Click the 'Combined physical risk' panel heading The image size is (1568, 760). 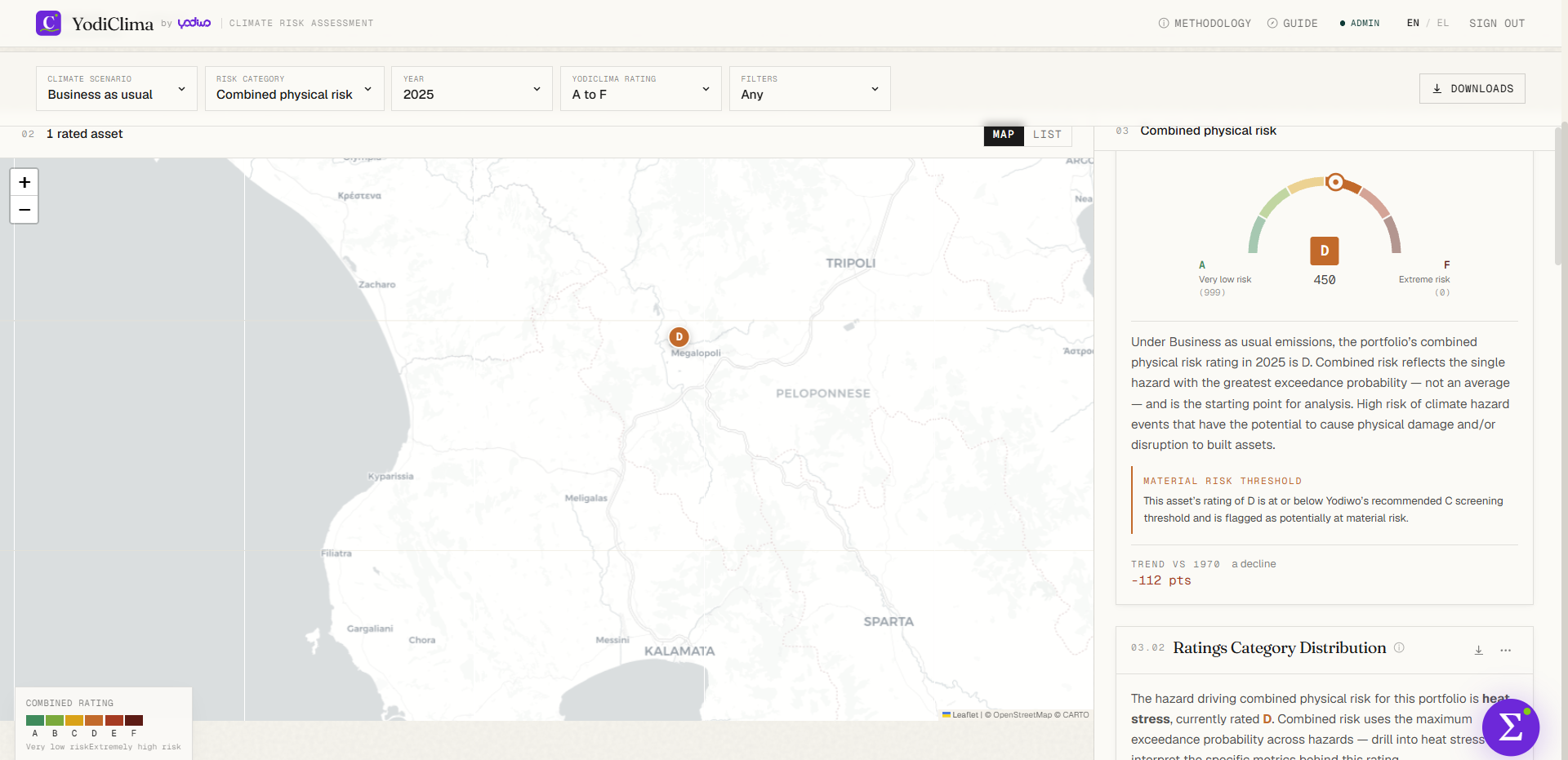[x=1208, y=131]
